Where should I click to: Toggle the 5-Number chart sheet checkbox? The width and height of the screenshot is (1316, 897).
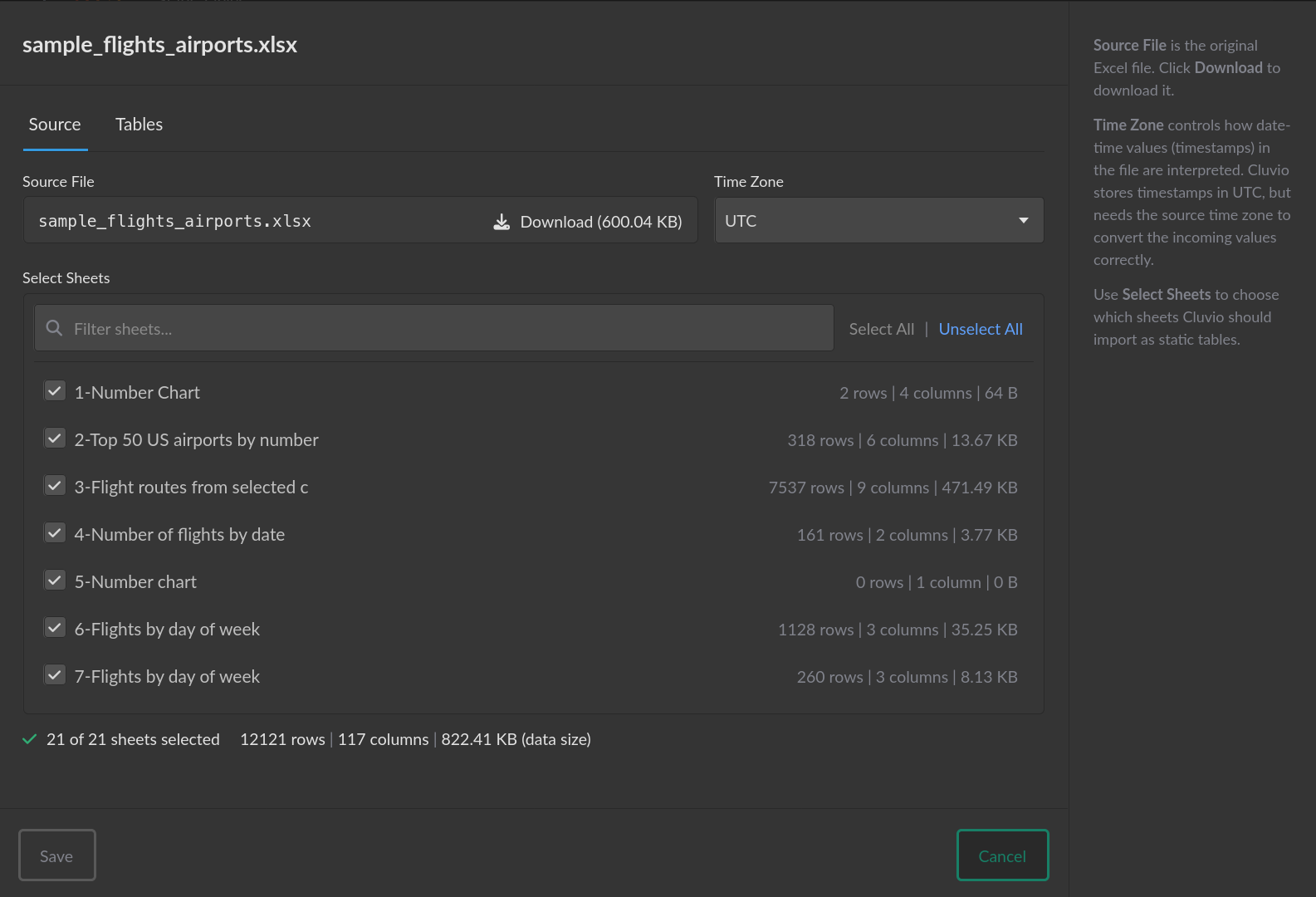click(x=55, y=581)
